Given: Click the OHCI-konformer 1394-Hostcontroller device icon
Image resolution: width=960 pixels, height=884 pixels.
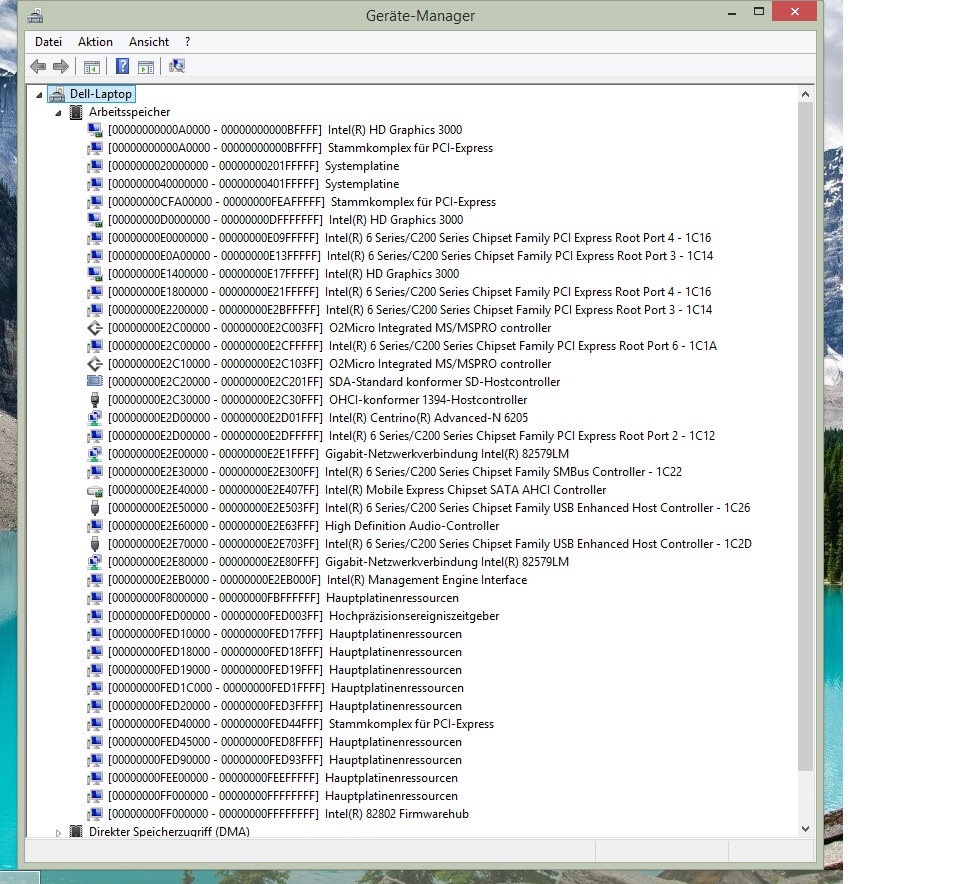Looking at the screenshot, I should pyautogui.click(x=94, y=400).
